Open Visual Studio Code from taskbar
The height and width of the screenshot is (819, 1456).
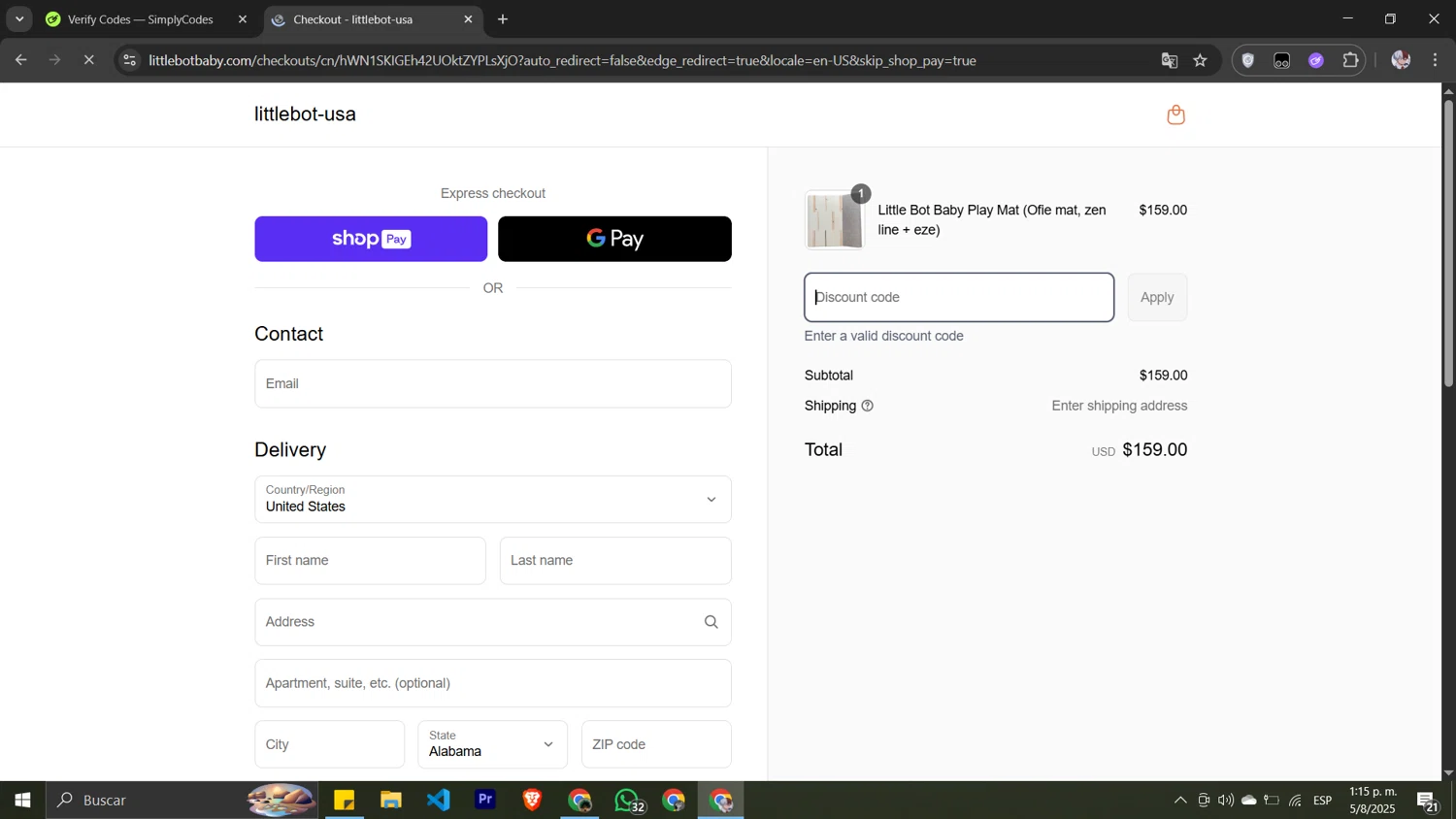point(439,801)
